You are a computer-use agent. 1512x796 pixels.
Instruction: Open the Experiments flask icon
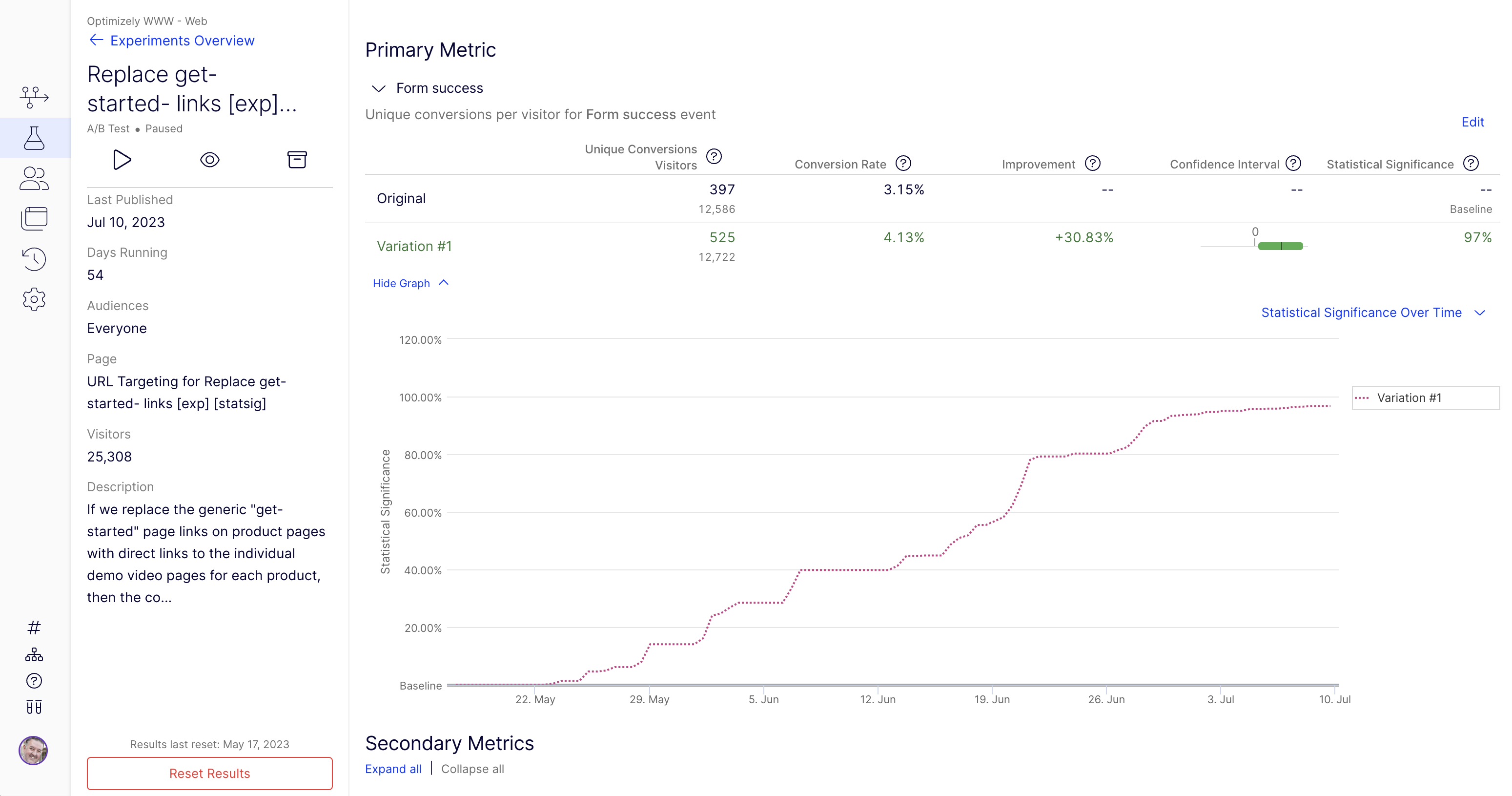click(x=34, y=138)
